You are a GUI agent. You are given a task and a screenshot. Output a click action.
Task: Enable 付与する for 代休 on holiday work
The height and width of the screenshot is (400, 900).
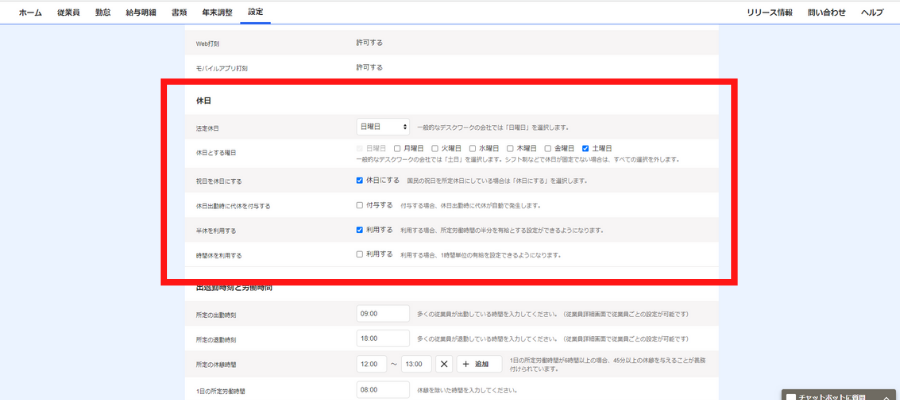click(x=360, y=205)
